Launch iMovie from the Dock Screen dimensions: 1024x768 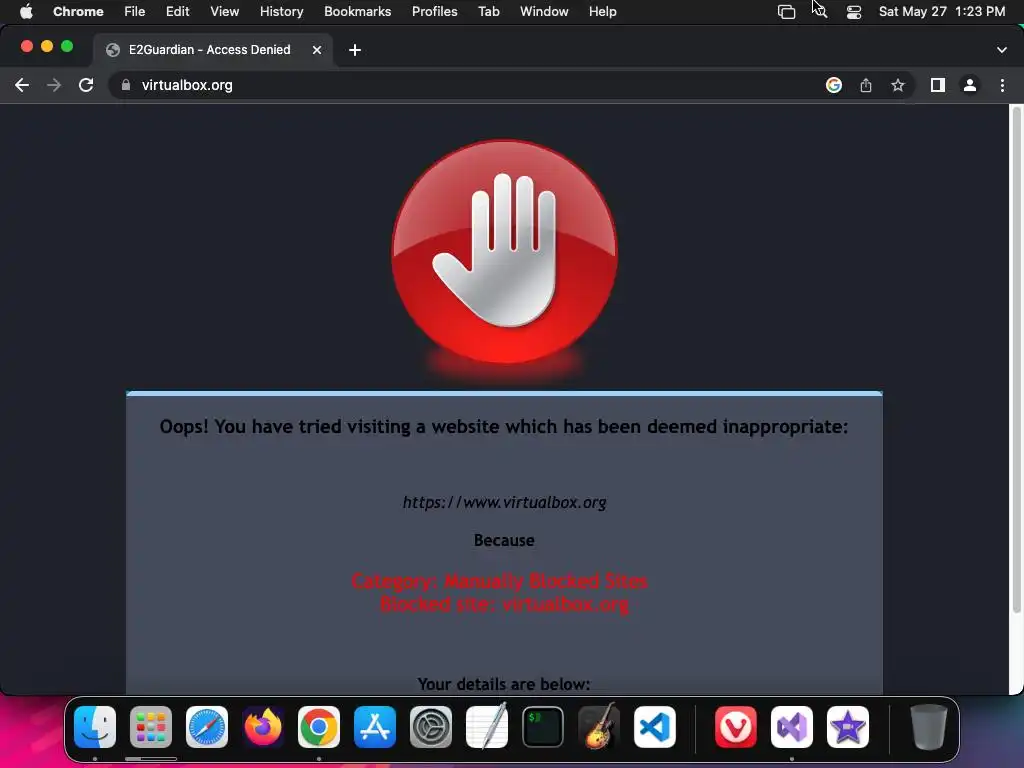point(848,727)
